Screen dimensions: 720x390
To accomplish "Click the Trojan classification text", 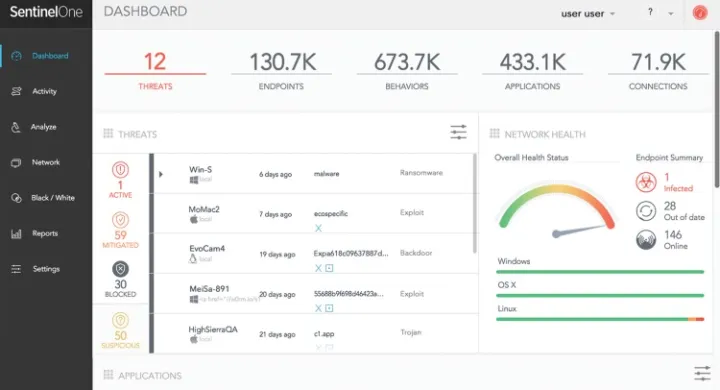I will 411,332.
